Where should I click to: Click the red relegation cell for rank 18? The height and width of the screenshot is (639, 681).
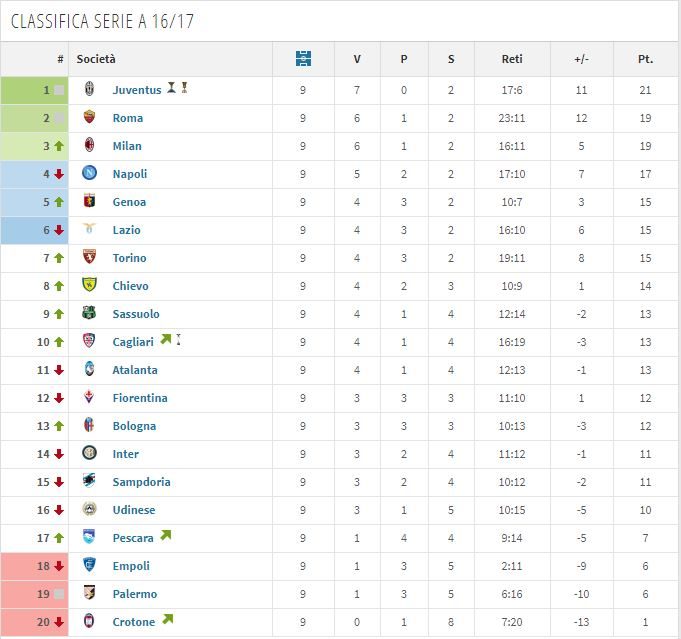34,566
